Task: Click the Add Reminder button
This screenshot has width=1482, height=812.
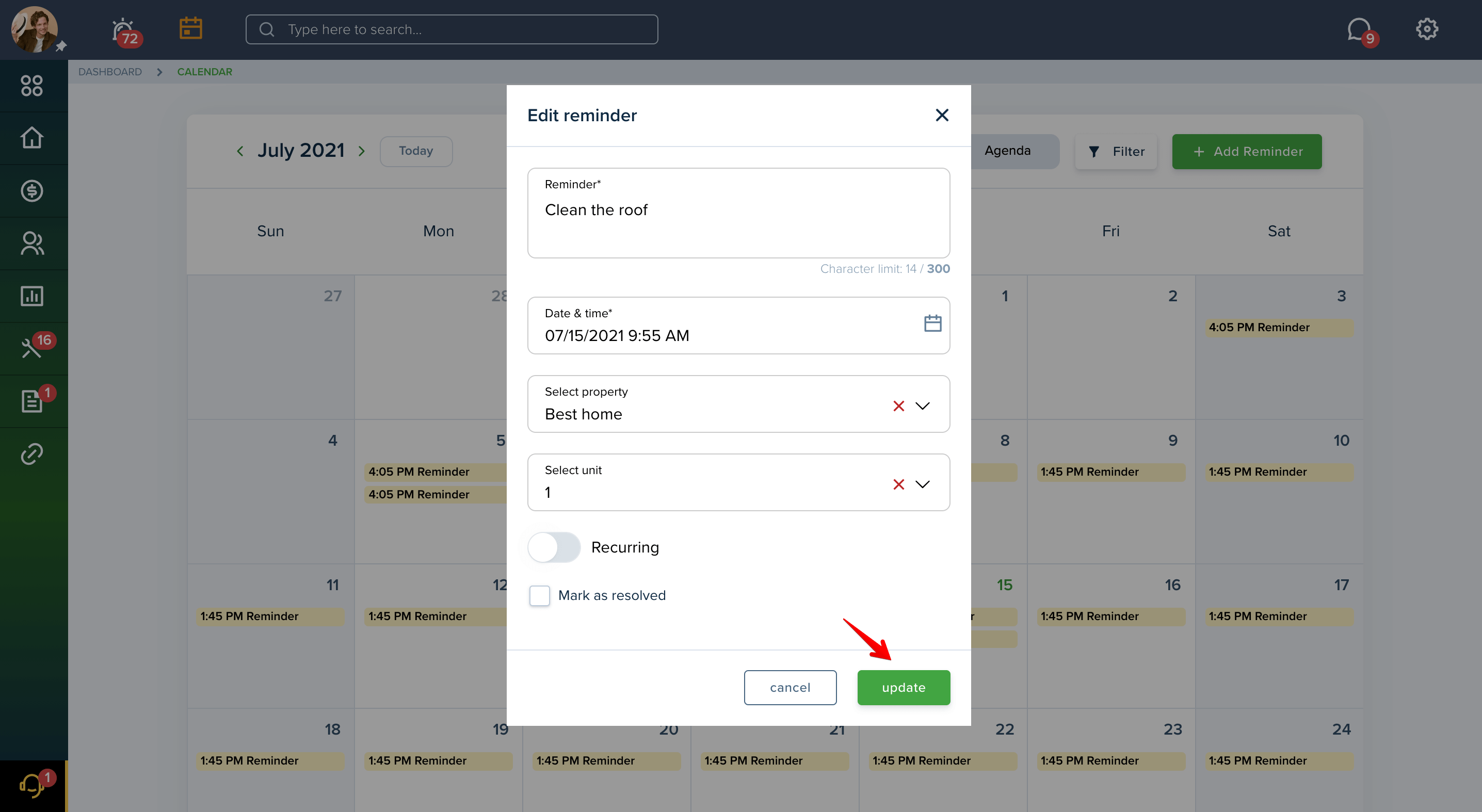Action: pos(1247,152)
